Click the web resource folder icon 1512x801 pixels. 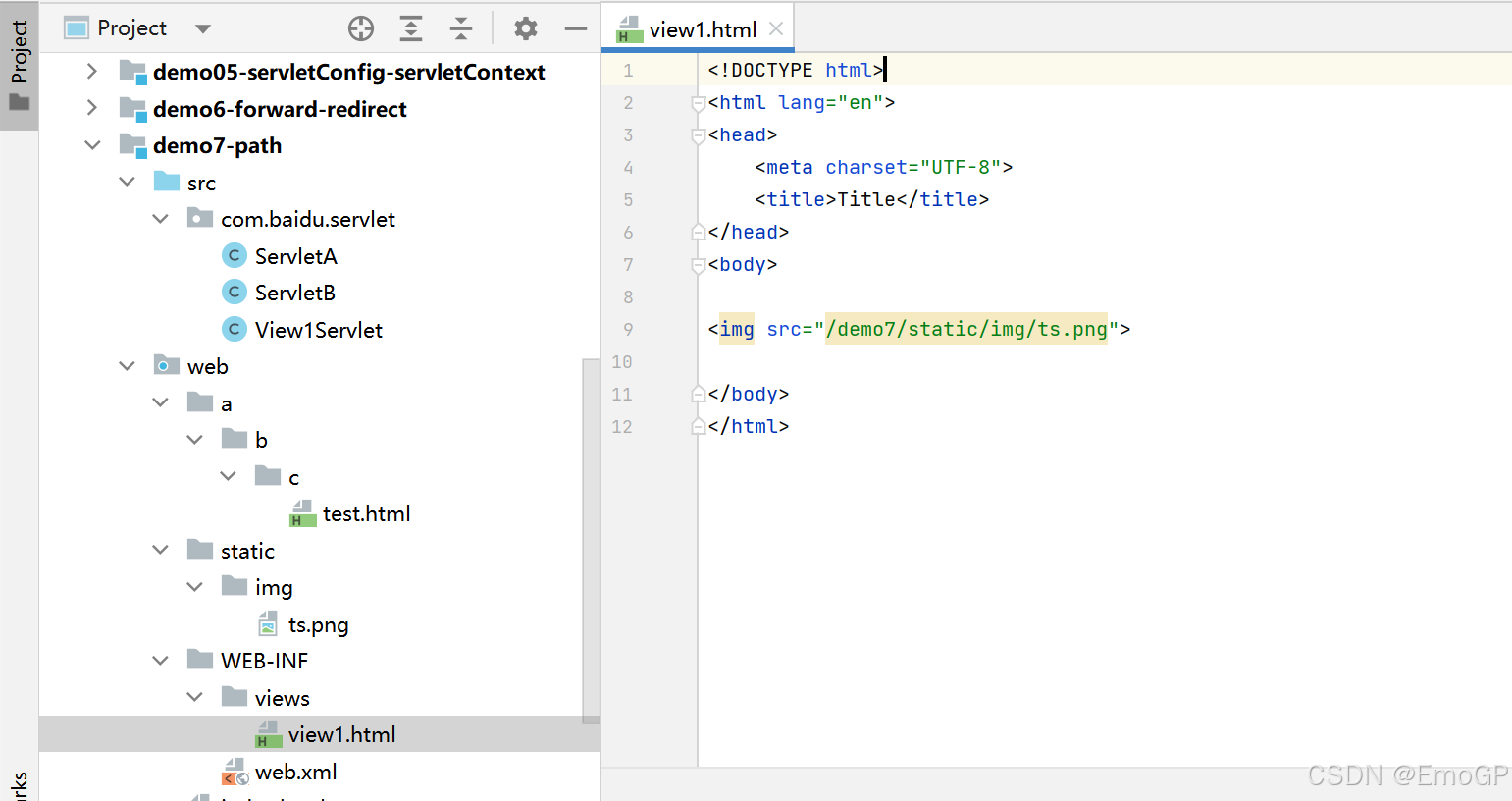pos(167,365)
